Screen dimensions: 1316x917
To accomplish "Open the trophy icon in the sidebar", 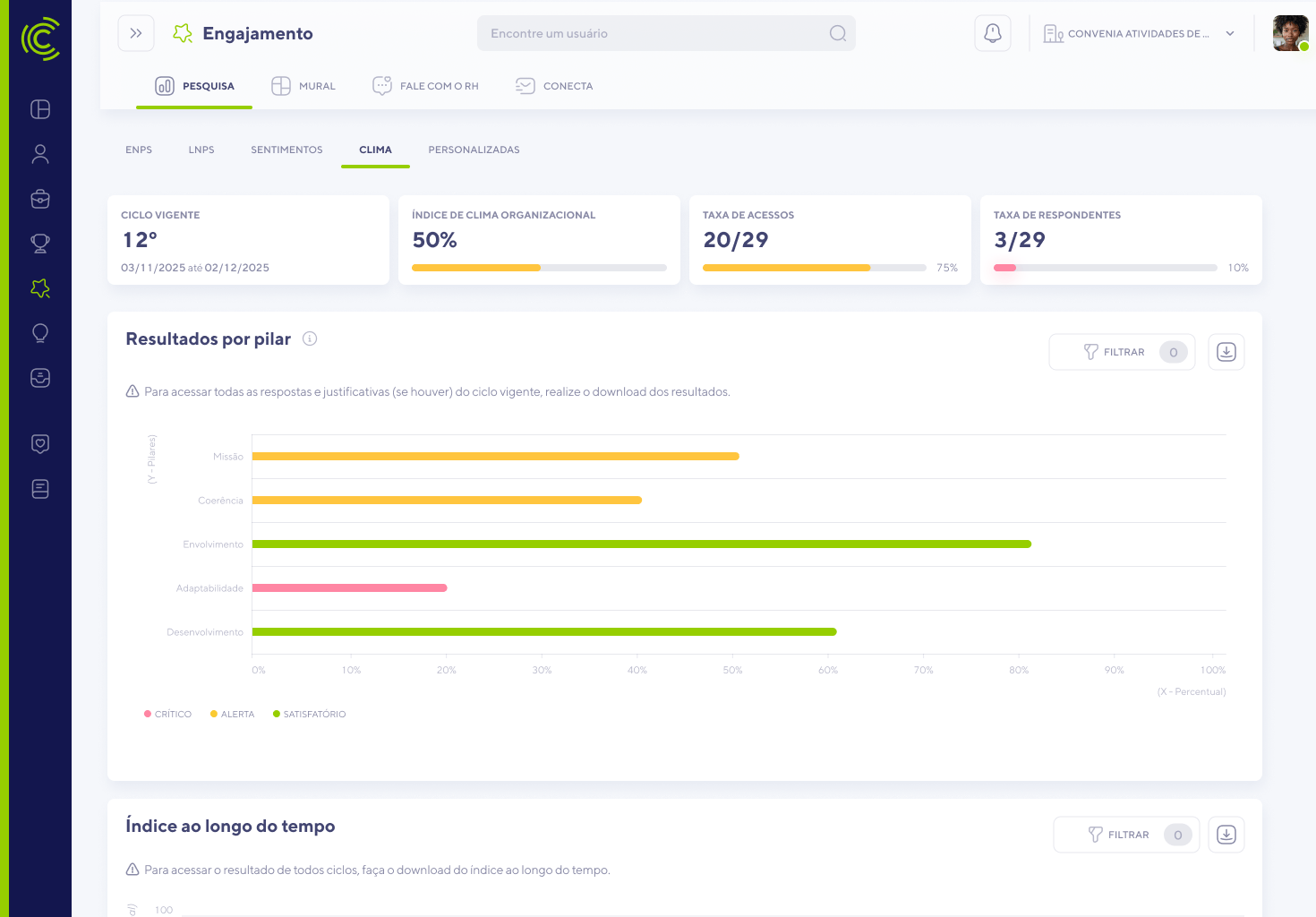I will (x=40, y=244).
